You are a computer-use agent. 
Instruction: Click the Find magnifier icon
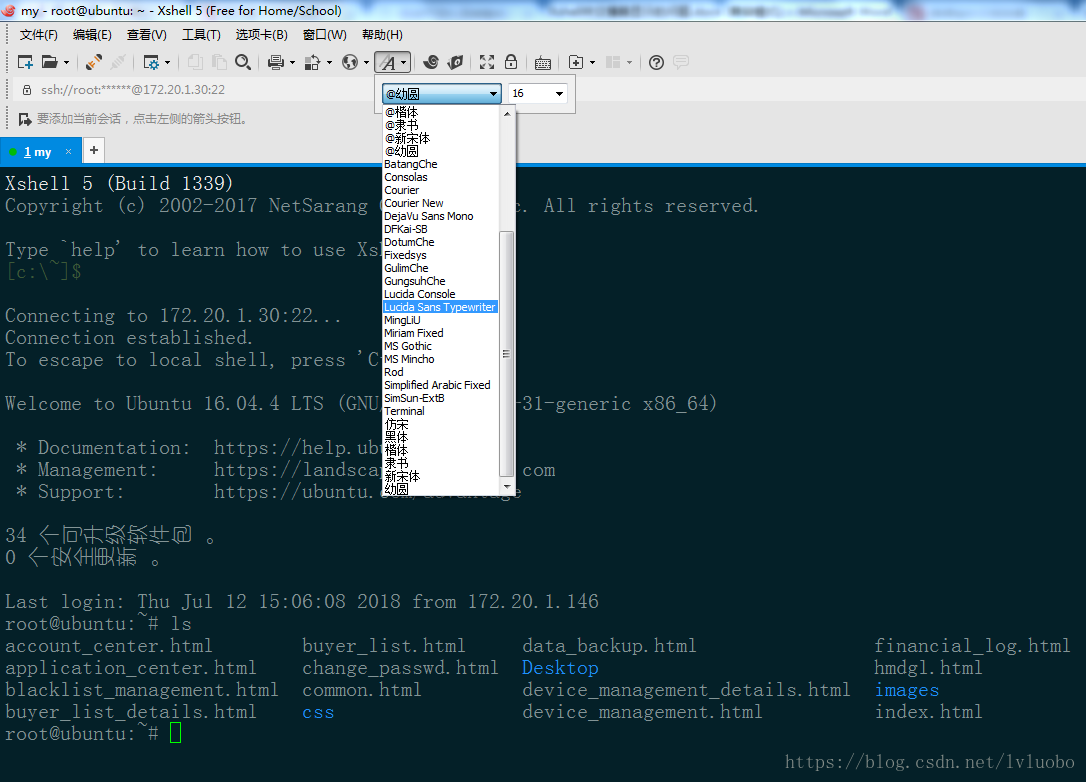[243, 61]
